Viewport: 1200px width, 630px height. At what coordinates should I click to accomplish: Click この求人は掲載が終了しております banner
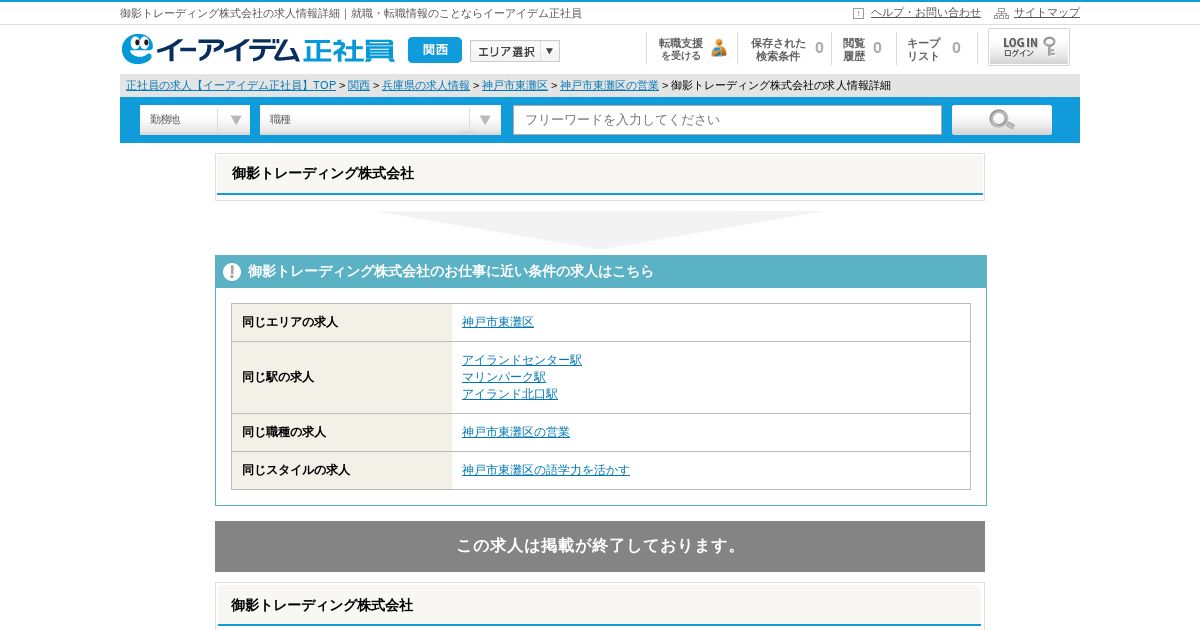(x=600, y=546)
